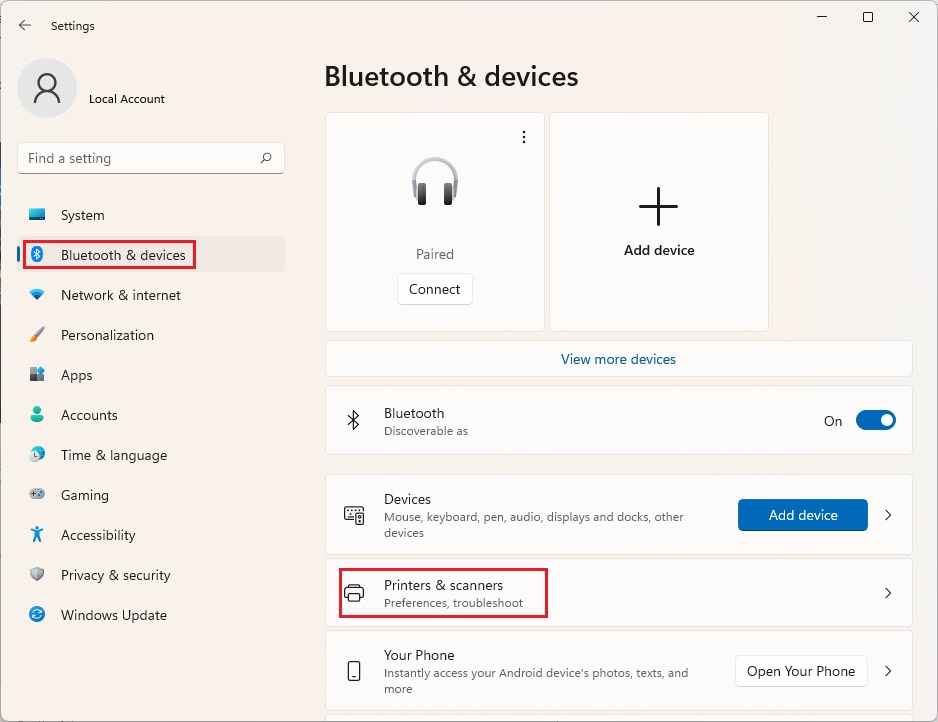This screenshot has height=722, width=938.
Task: Click the Privacy & security shield icon
Action: click(x=37, y=575)
